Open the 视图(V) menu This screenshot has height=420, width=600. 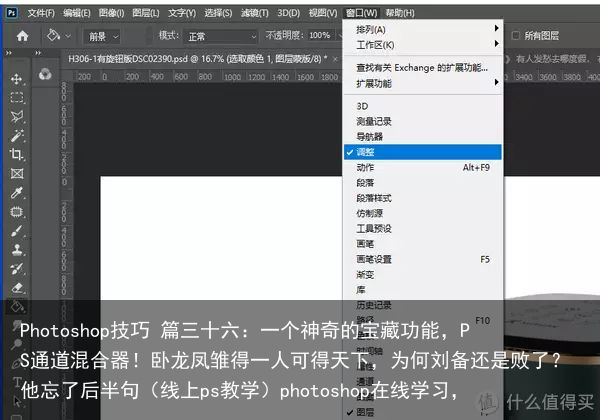pyautogui.click(x=323, y=13)
